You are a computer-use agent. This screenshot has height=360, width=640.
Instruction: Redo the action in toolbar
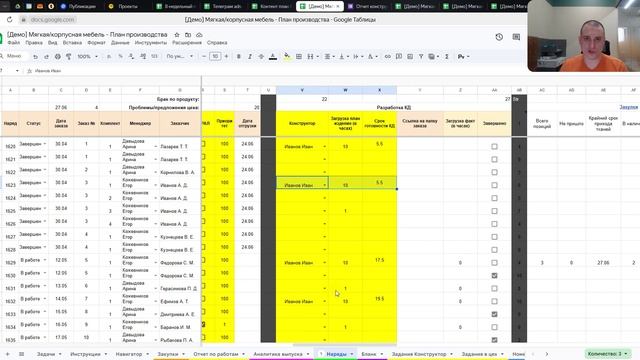pos(46,56)
